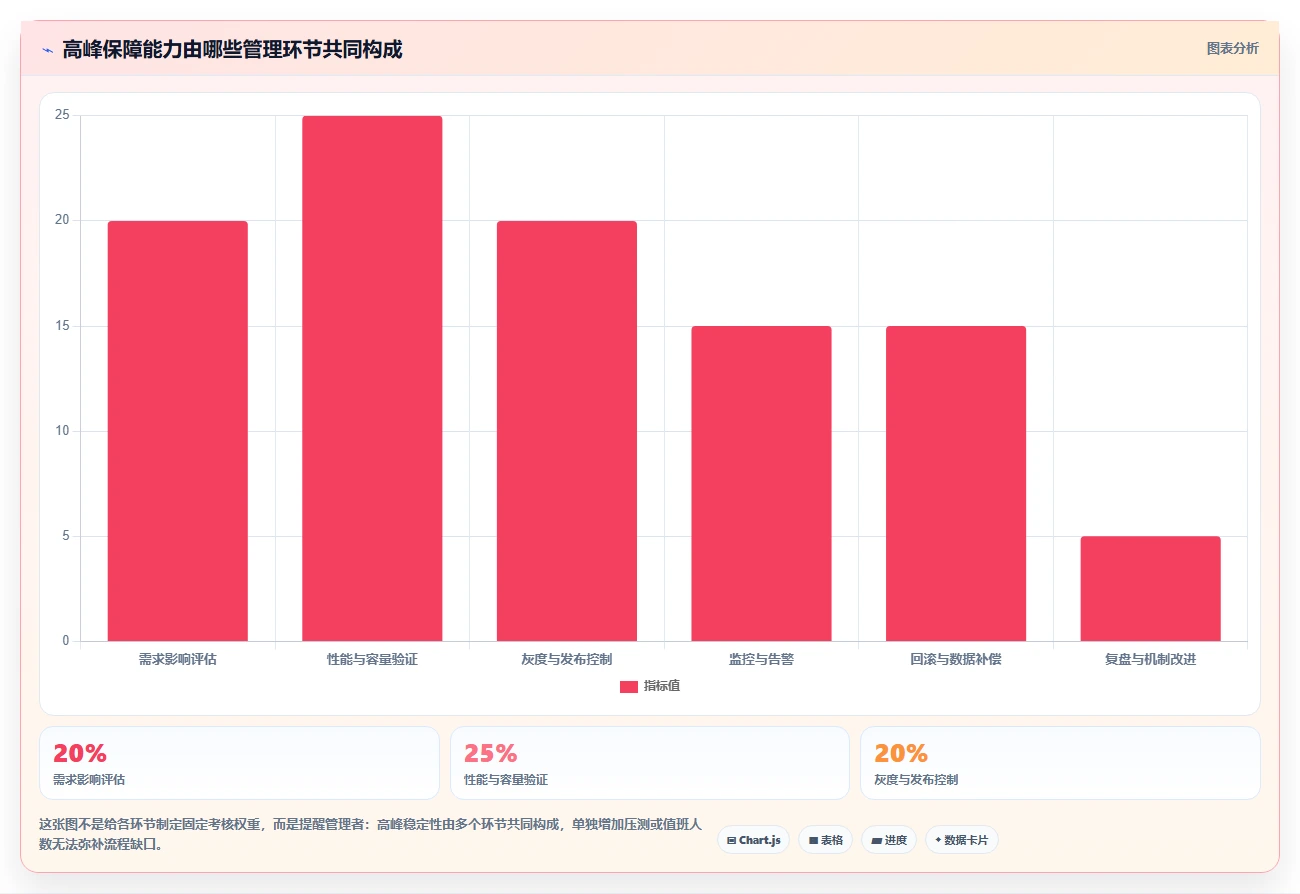
Task: Click the 指标值 legend label text
Action: [x=661, y=686]
